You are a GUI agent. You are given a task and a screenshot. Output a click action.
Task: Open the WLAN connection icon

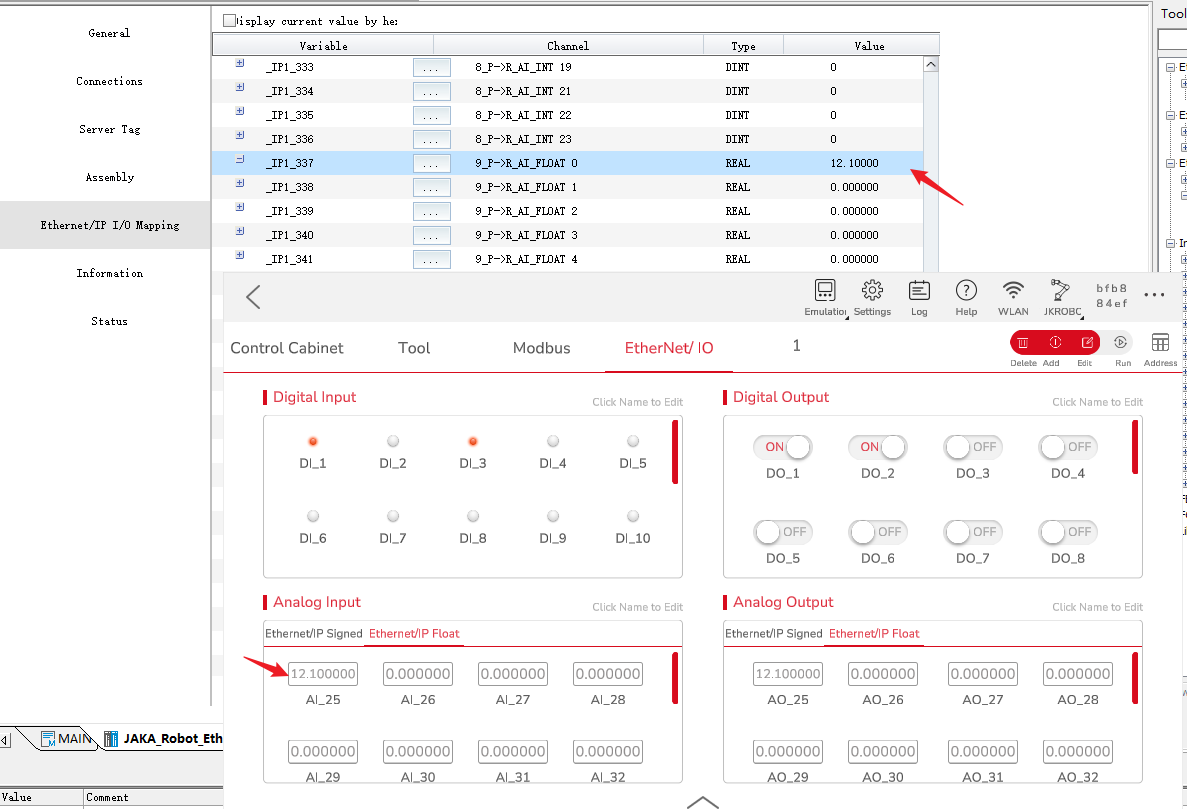tap(1013, 291)
